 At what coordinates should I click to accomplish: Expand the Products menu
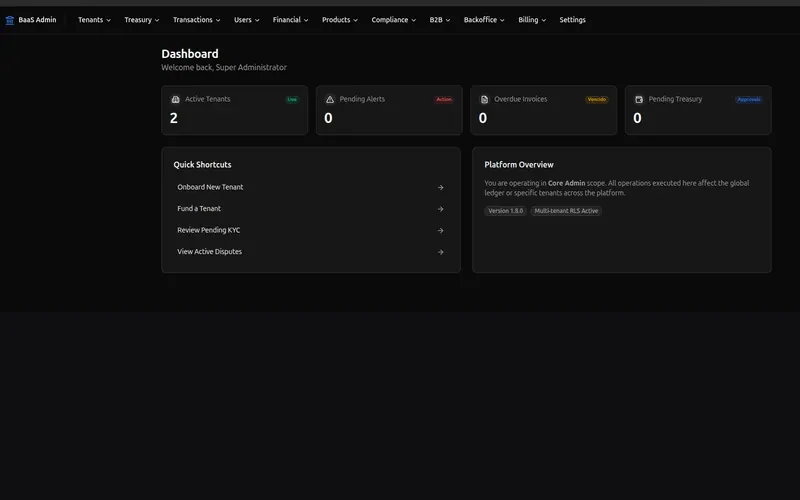[340, 20]
